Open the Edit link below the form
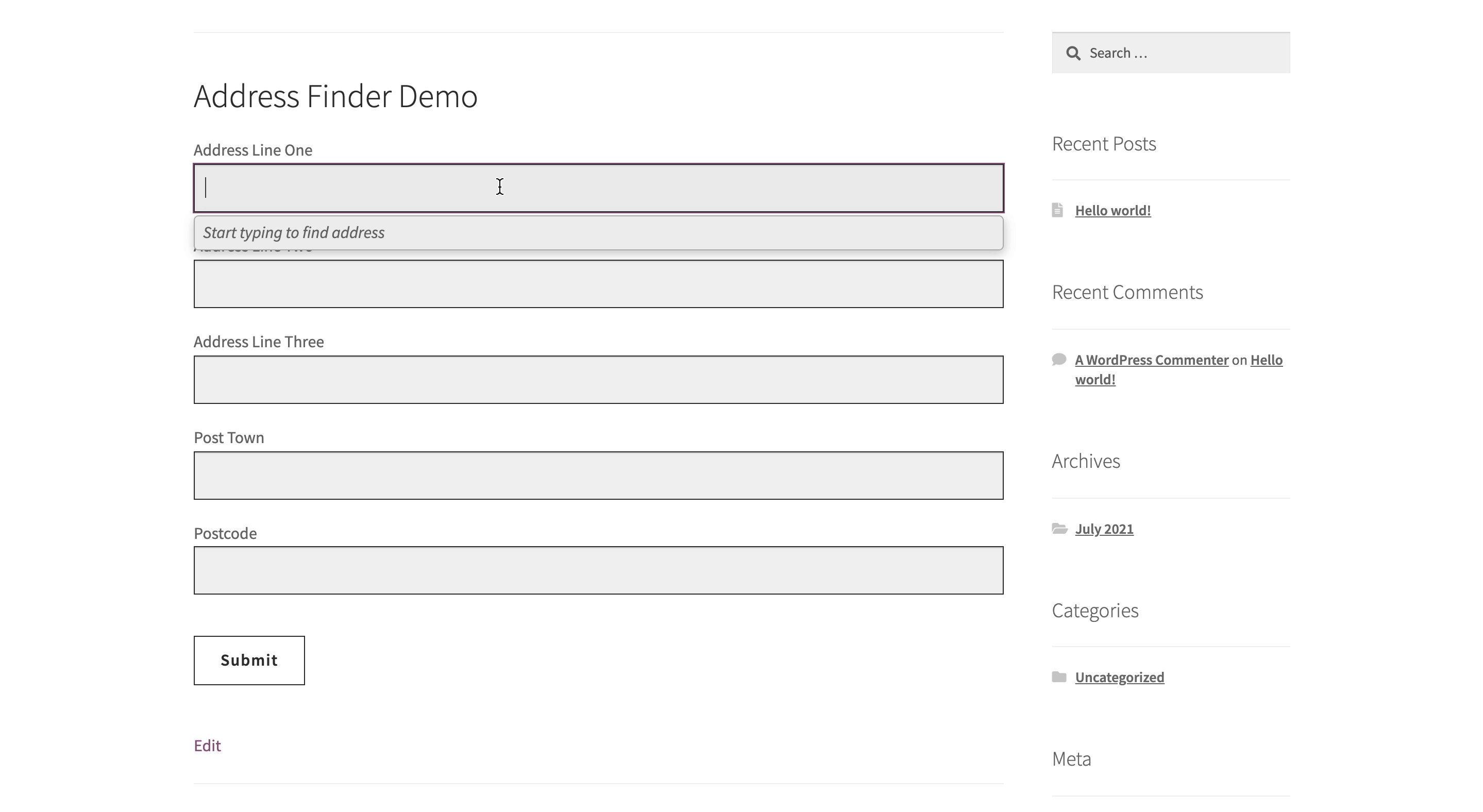 pyautogui.click(x=207, y=745)
